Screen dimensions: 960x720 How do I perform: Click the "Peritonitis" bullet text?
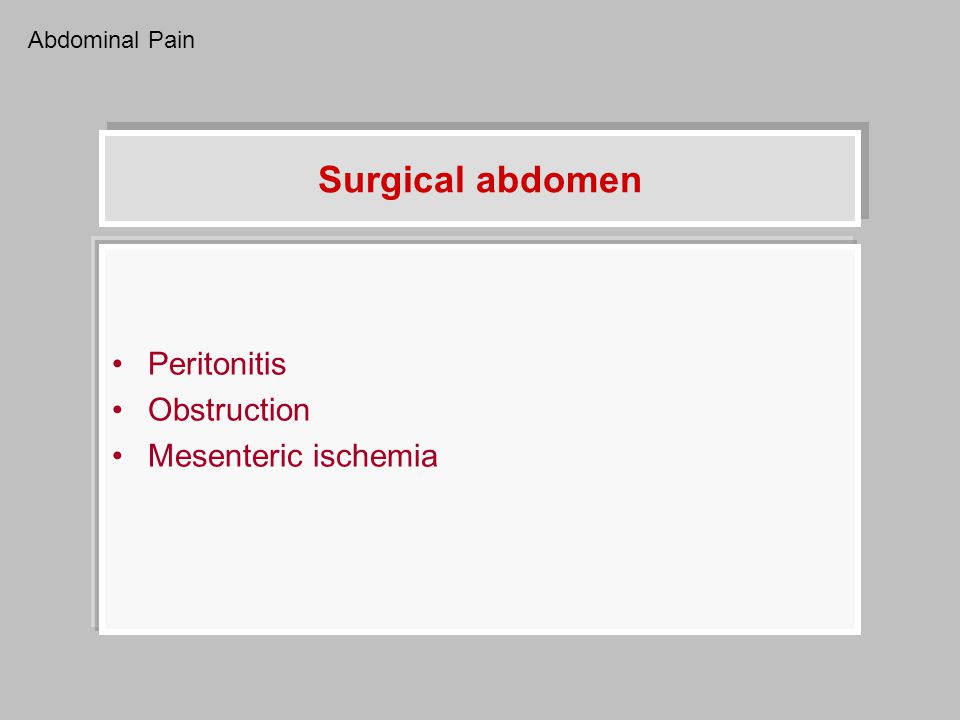(x=217, y=364)
